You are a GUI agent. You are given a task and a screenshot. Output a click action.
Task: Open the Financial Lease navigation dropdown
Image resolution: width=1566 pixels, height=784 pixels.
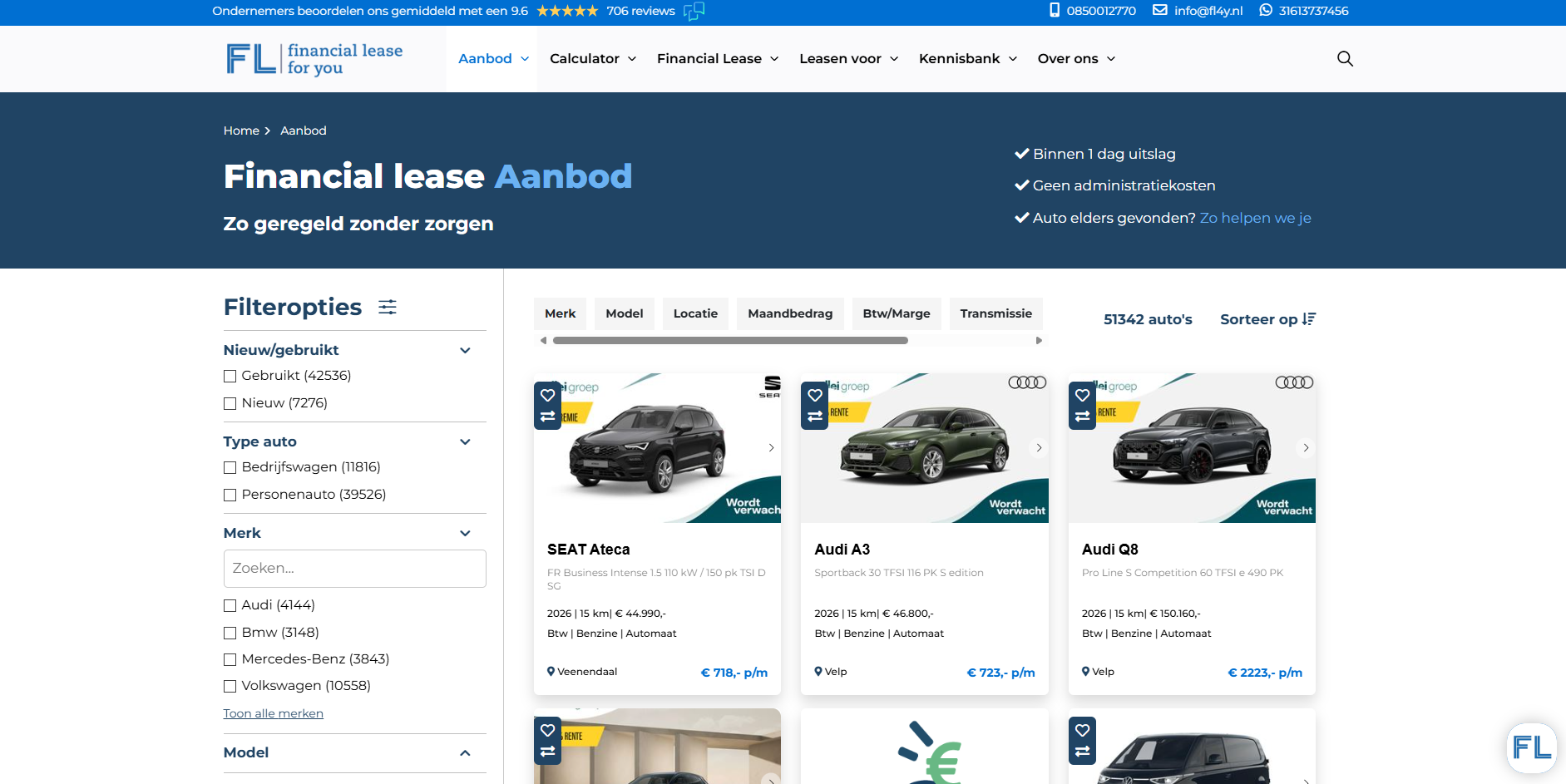[x=717, y=58]
